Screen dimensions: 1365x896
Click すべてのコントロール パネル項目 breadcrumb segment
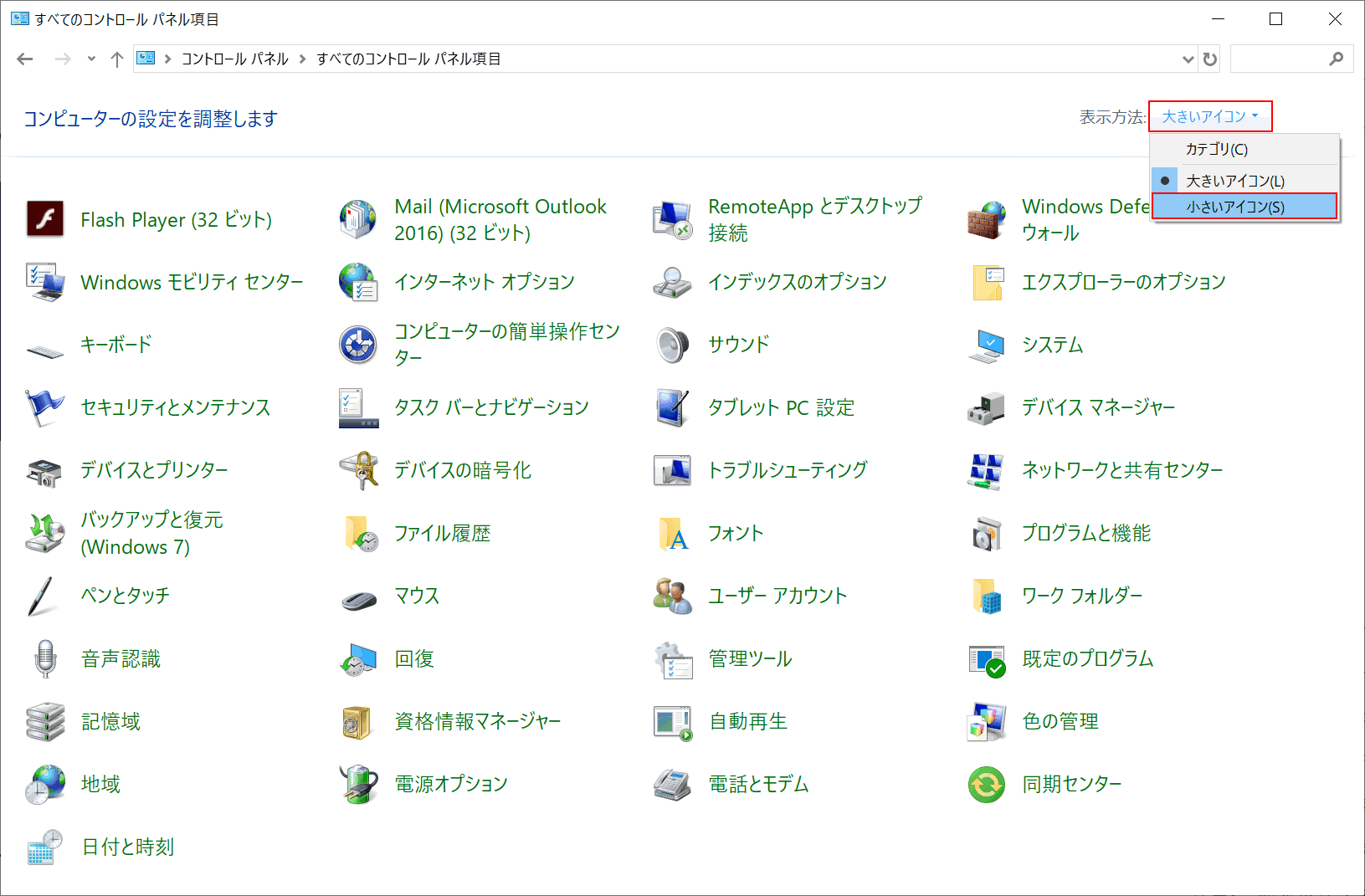408,59
